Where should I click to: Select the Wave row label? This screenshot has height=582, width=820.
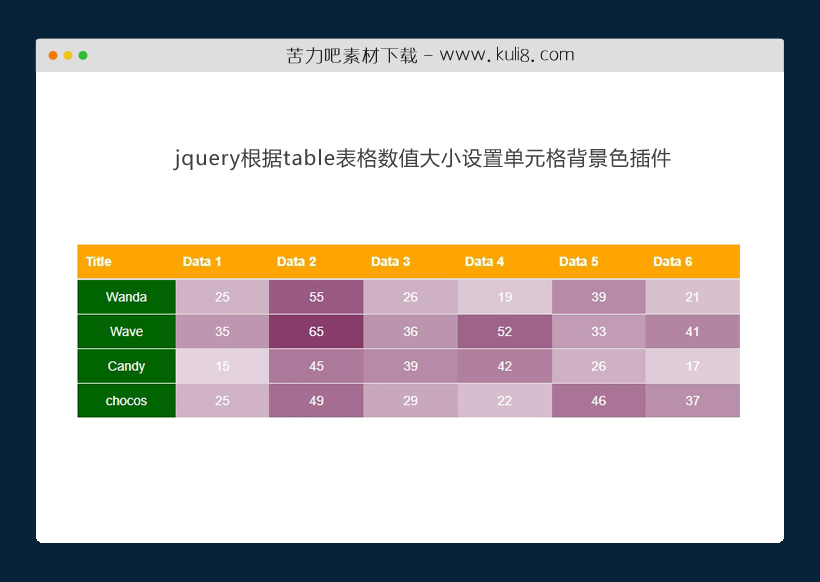pos(126,331)
